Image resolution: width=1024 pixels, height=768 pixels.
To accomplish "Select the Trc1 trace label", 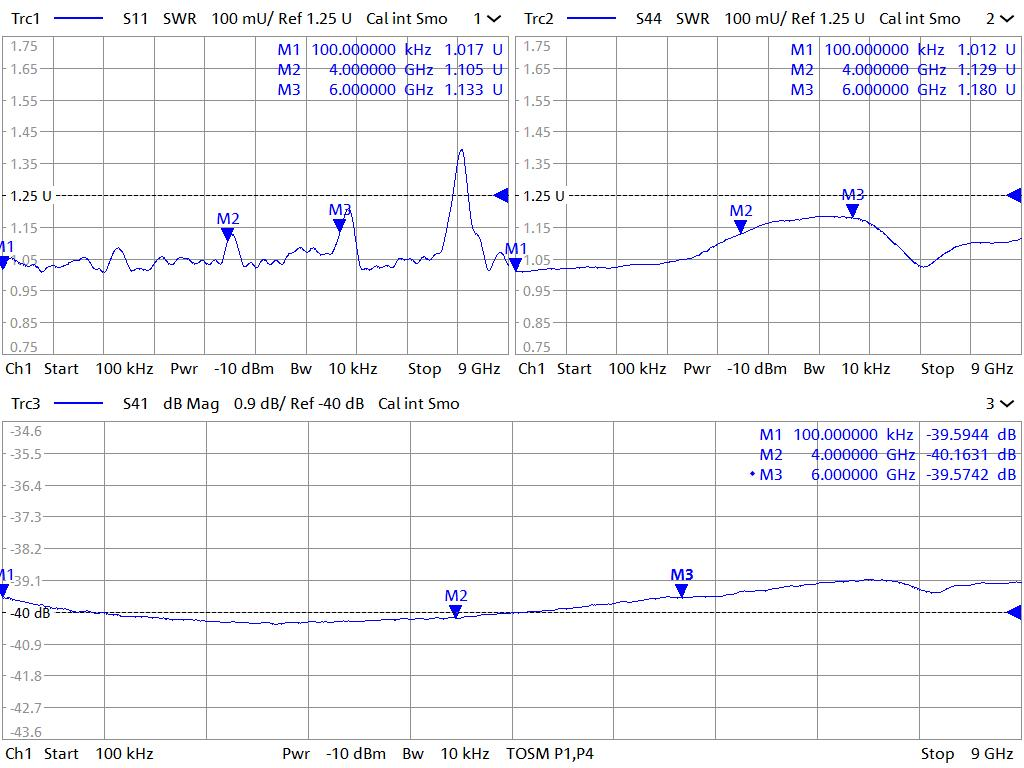I will click(x=26, y=19).
